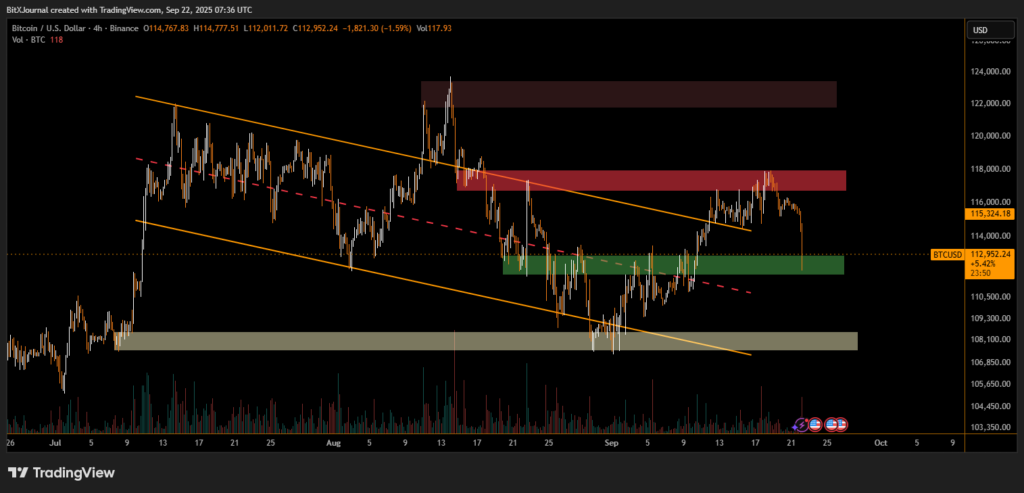
Task: Select the Vol · BTC indicator label
Action: point(28,41)
